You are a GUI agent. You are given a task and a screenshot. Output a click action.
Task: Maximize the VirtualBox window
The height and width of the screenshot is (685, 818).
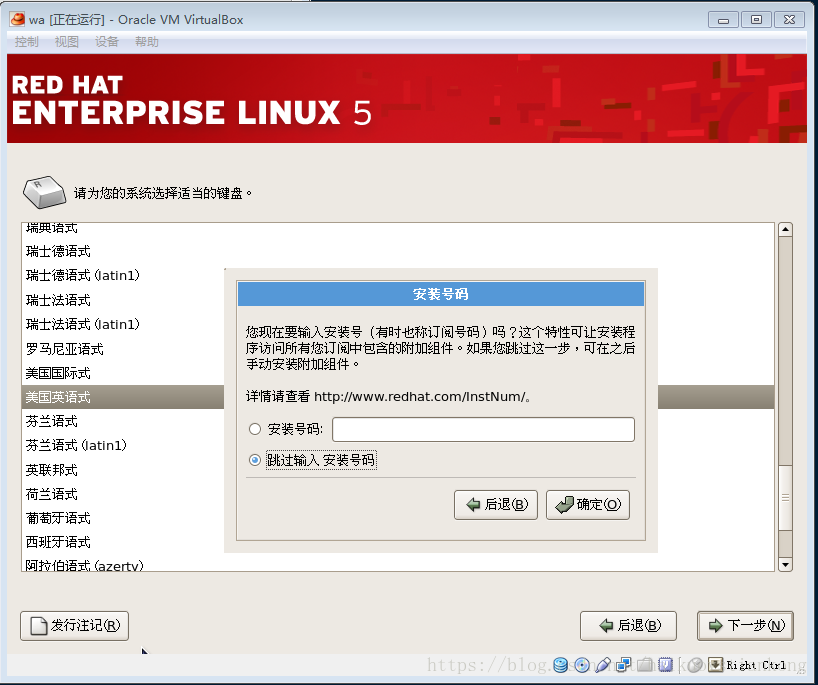(x=756, y=20)
